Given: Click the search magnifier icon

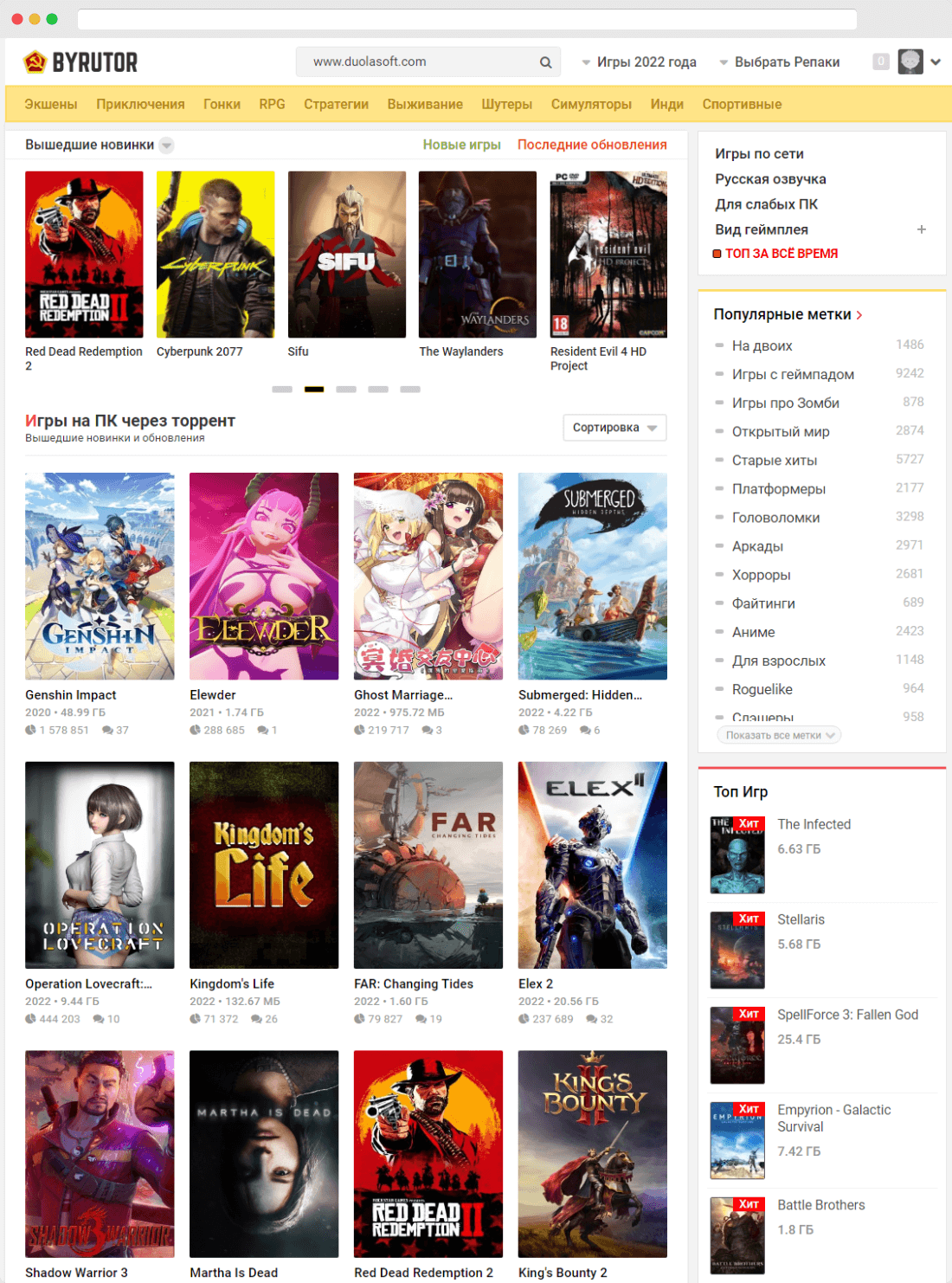Looking at the screenshot, I should (x=546, y=62).
